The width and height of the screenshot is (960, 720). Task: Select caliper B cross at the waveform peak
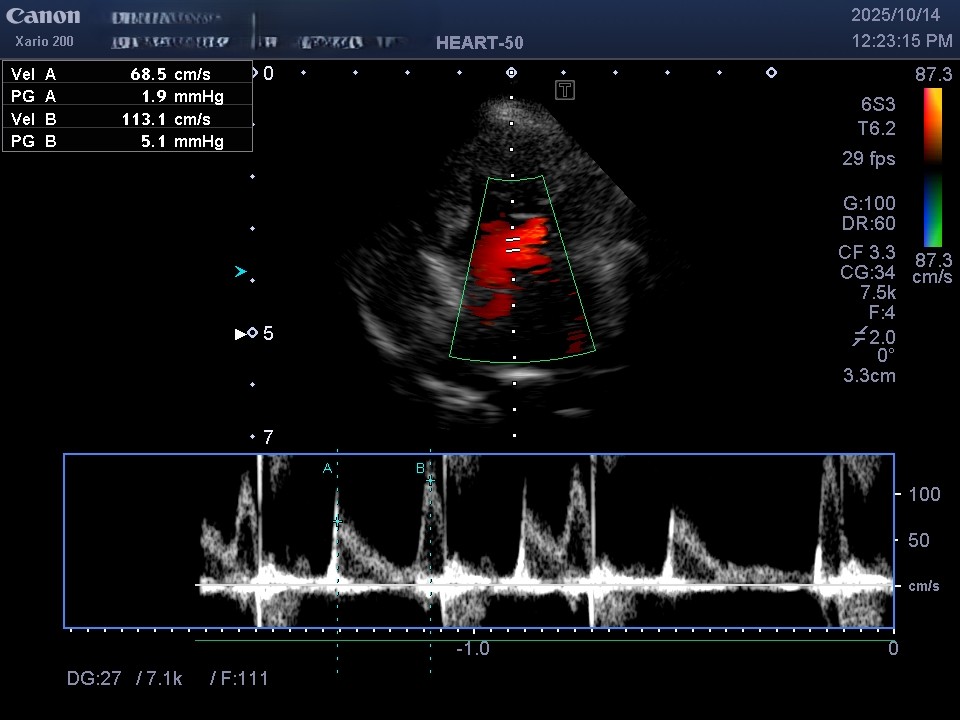tap(430, 480)
